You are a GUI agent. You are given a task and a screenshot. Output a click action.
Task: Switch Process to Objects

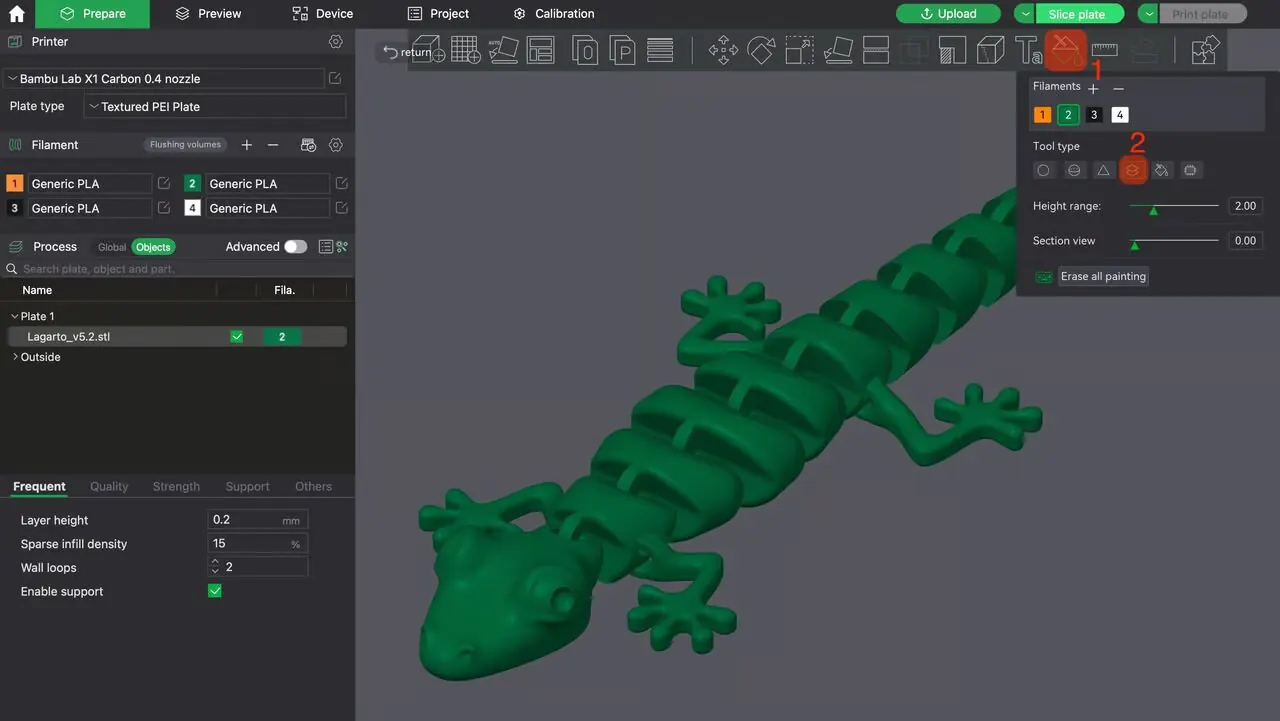pos(153,247)
